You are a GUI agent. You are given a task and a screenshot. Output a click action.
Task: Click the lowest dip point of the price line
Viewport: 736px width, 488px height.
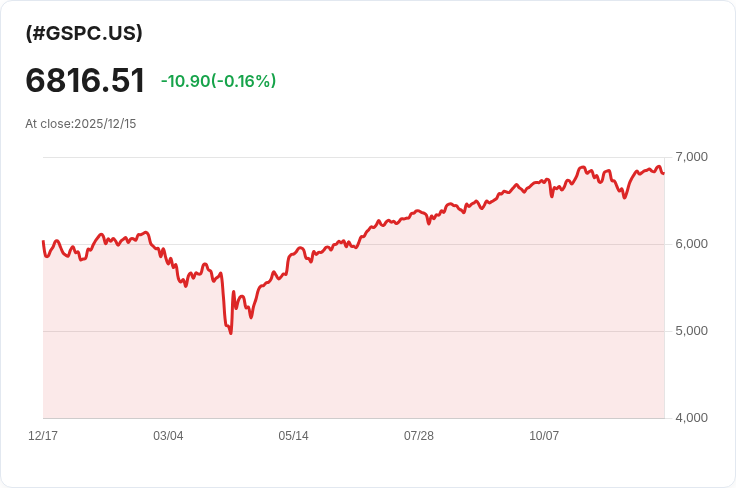(231, 333)
